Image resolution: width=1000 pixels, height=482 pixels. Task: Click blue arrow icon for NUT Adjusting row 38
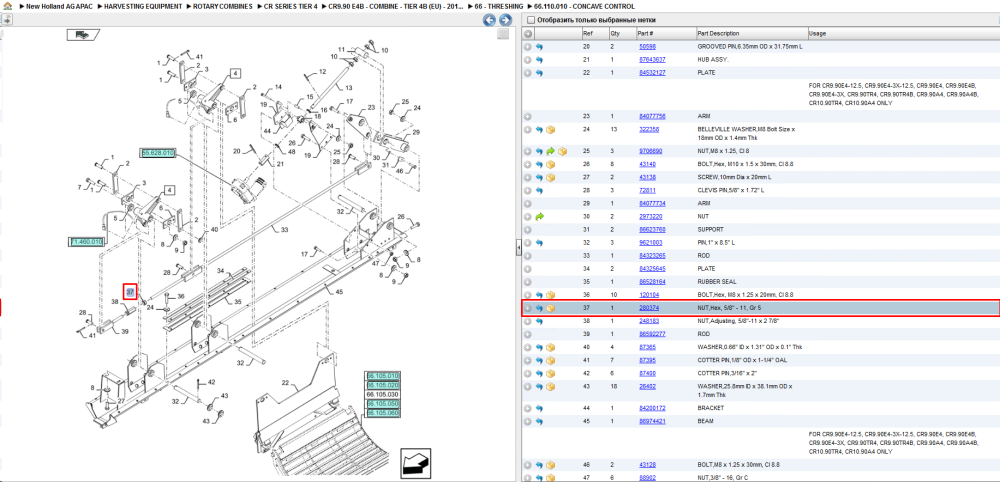pos(540,321)
